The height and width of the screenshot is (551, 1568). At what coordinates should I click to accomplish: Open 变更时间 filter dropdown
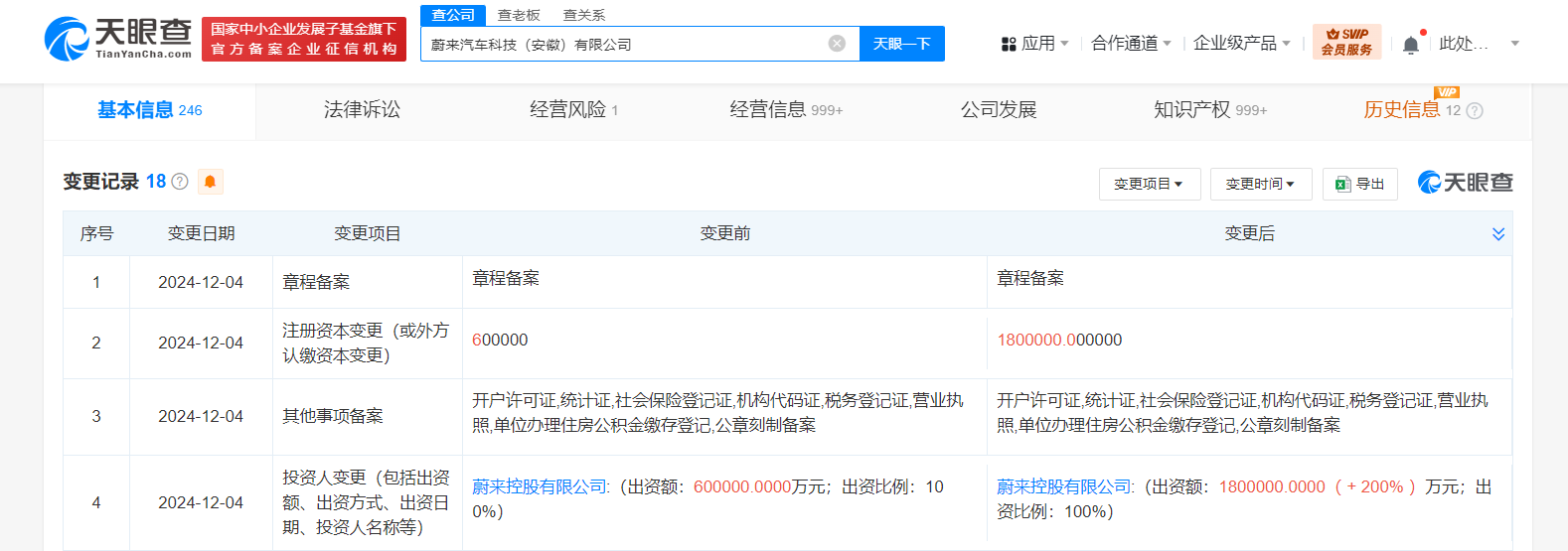(1261, 184)
